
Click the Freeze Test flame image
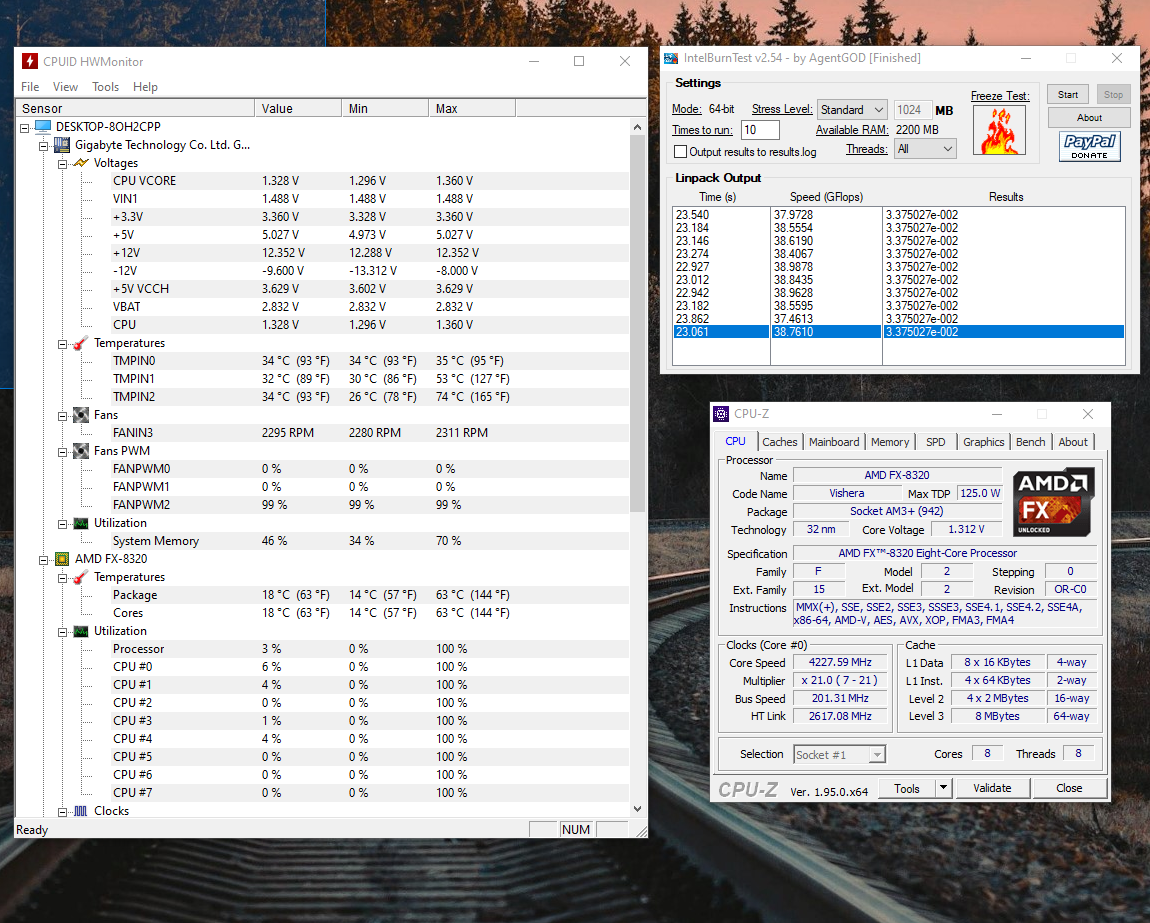coord(998,131)
